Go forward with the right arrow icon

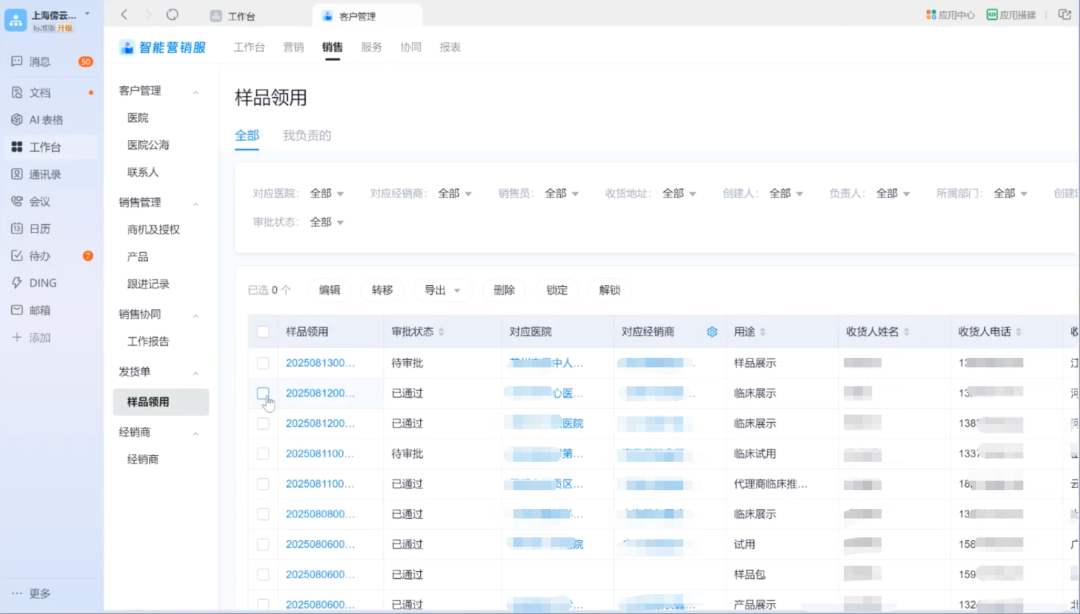tap(148, 14)
